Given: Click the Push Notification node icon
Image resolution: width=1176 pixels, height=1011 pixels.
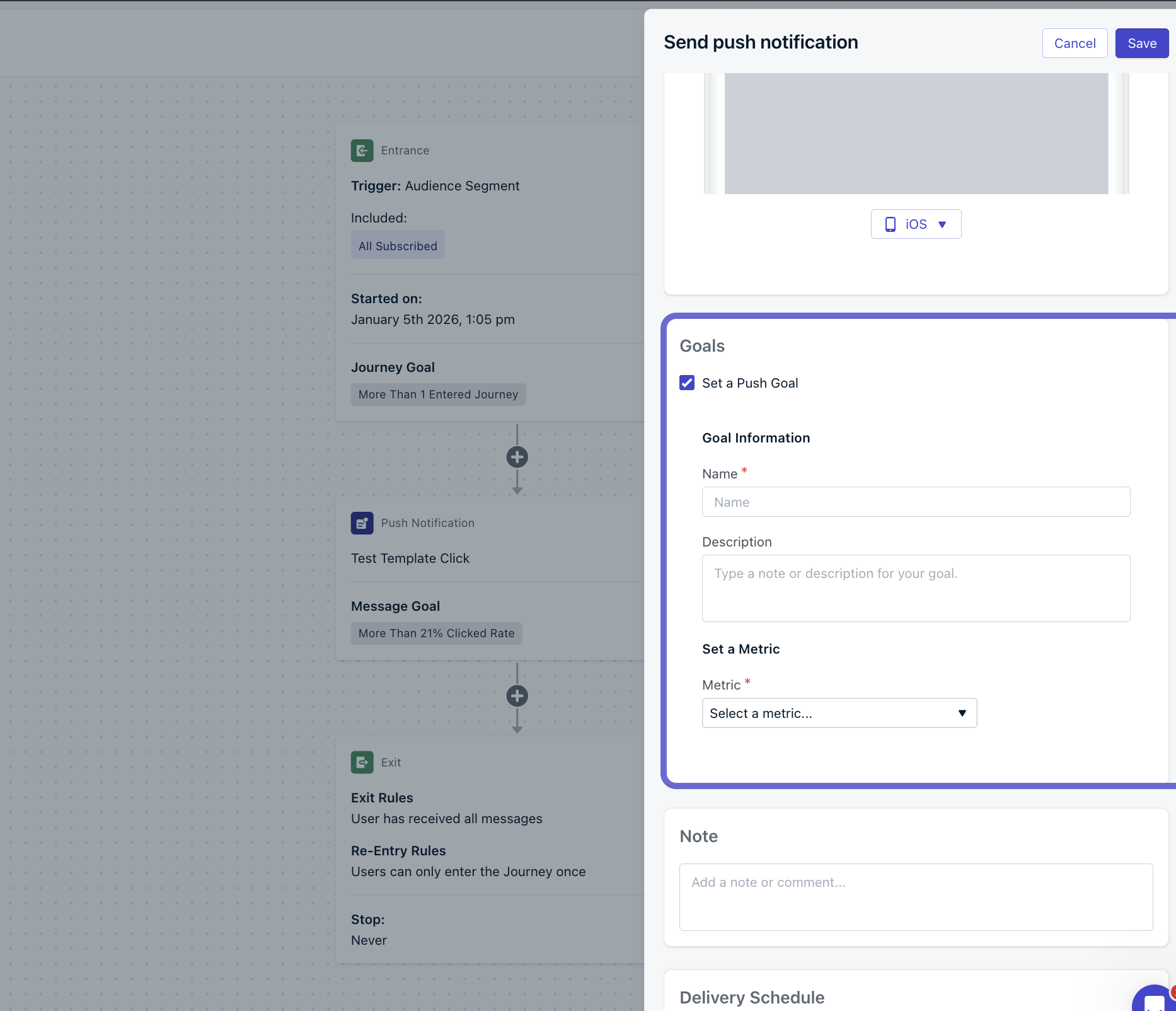Looking at the screenshot, I should coord(362,523).
